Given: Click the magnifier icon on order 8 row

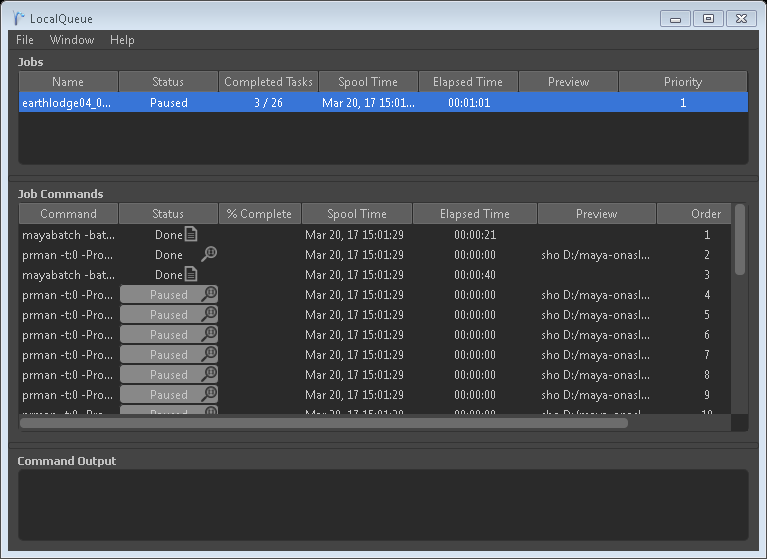Looking at the screenshot, I should coord(209,374).
